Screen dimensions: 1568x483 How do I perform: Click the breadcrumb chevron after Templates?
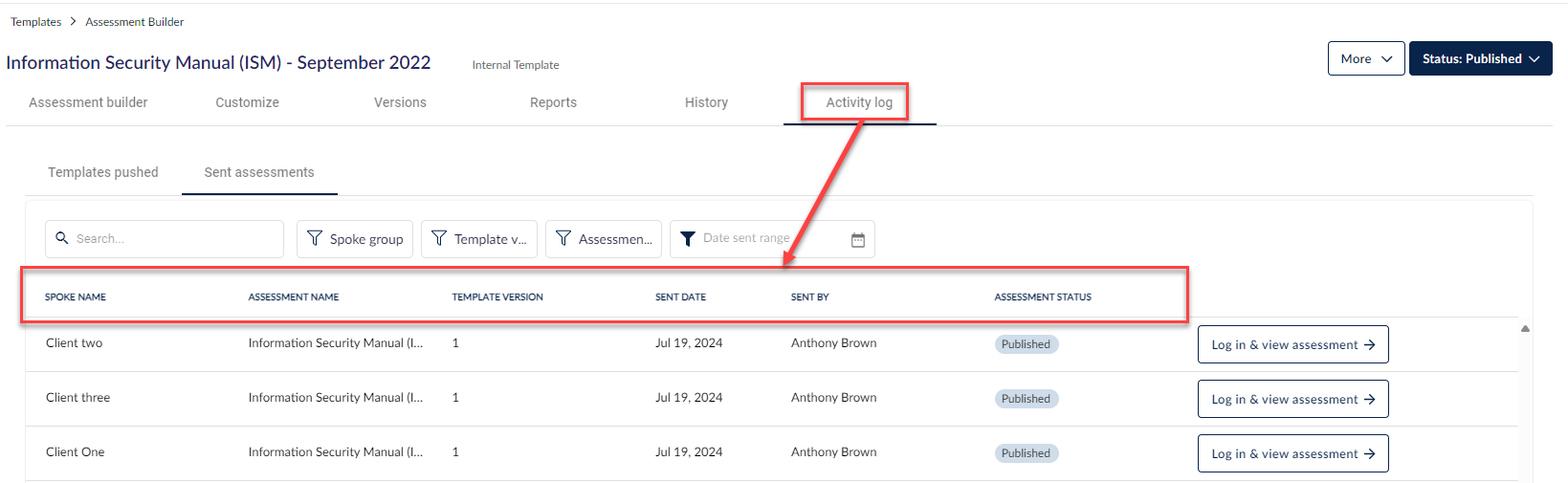click(73, 22)
